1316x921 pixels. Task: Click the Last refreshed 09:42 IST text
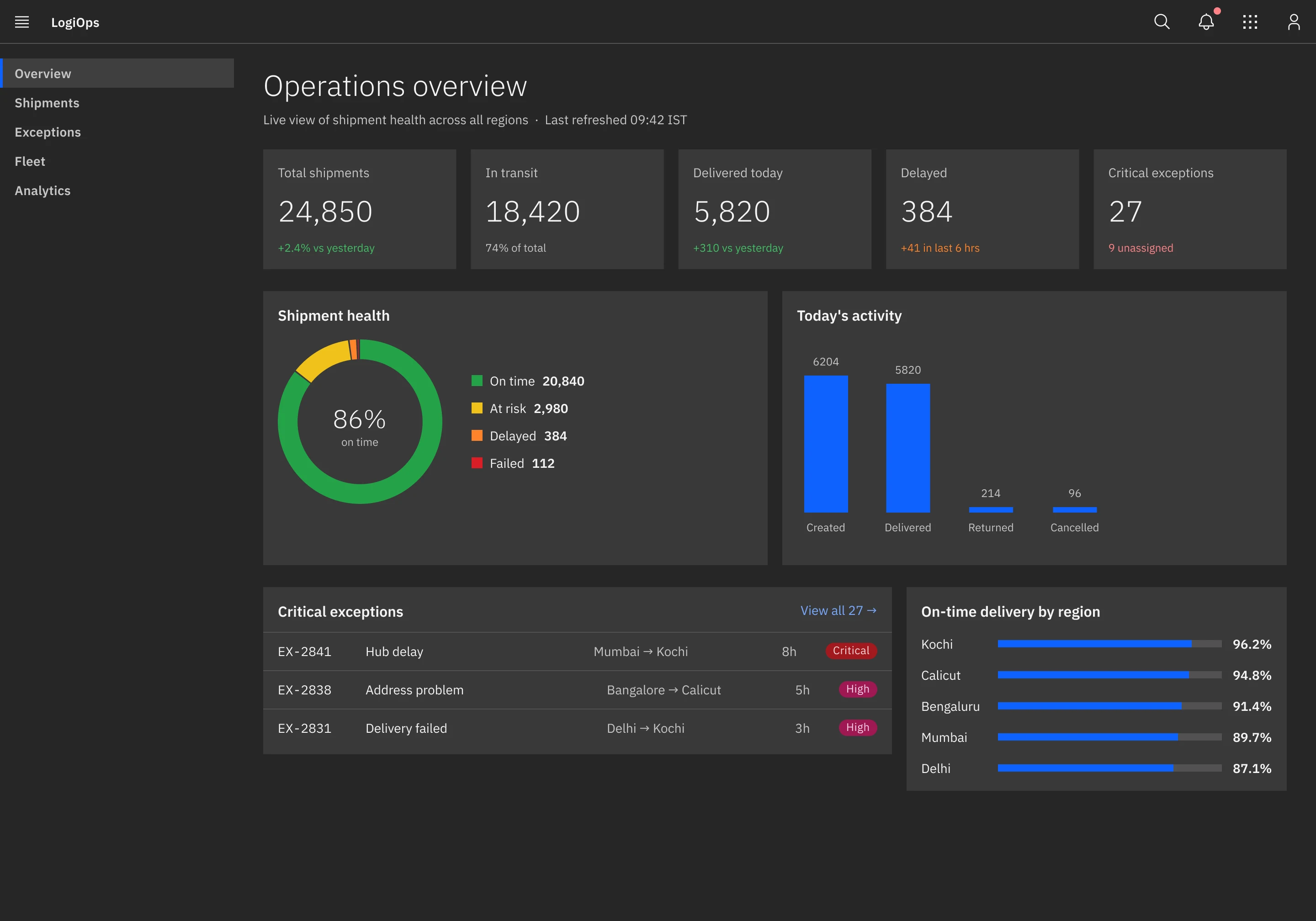[x=616, y=120]
